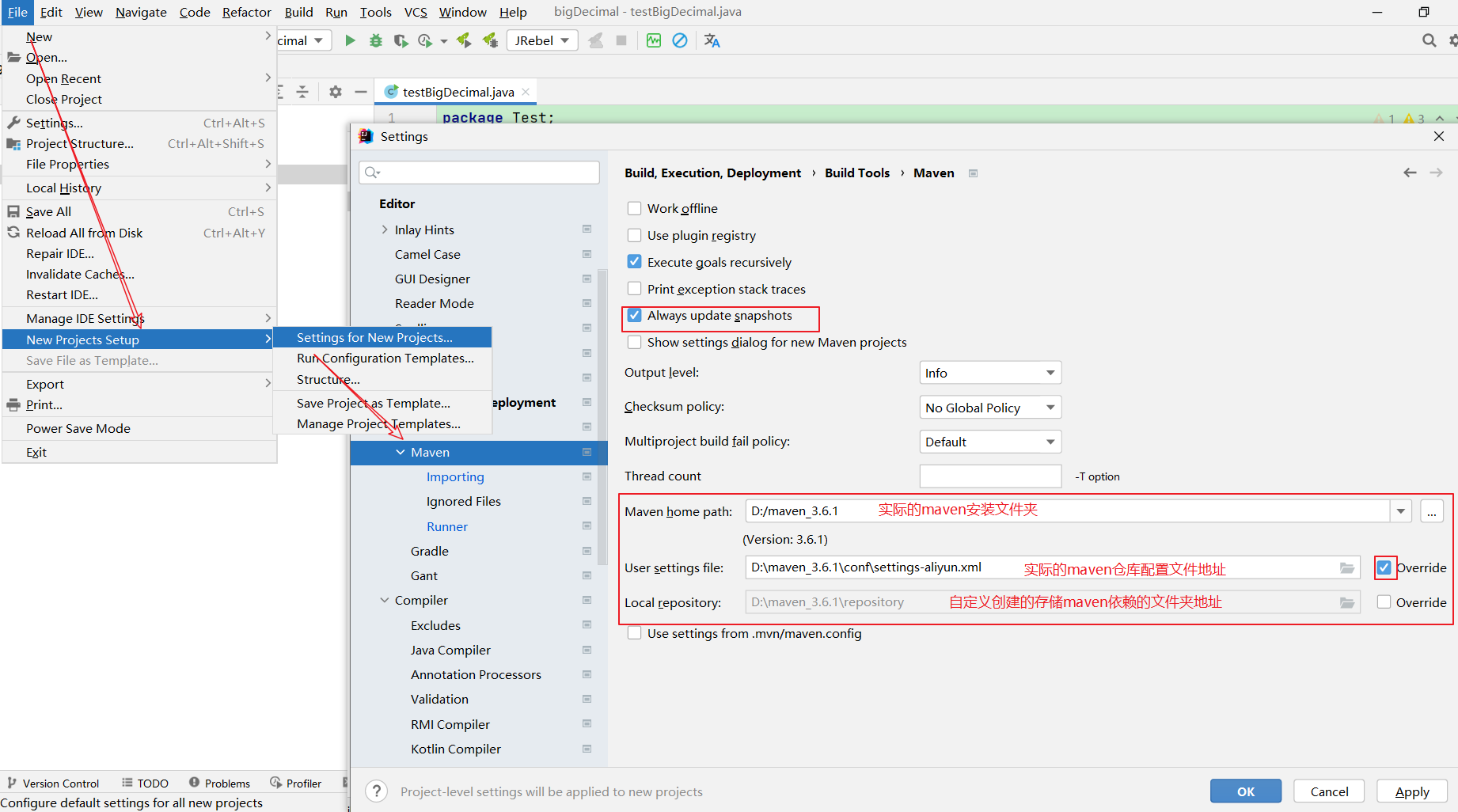Click the User settings file path field
This screenshot has height=812, width=1458.
(1053, 567)
